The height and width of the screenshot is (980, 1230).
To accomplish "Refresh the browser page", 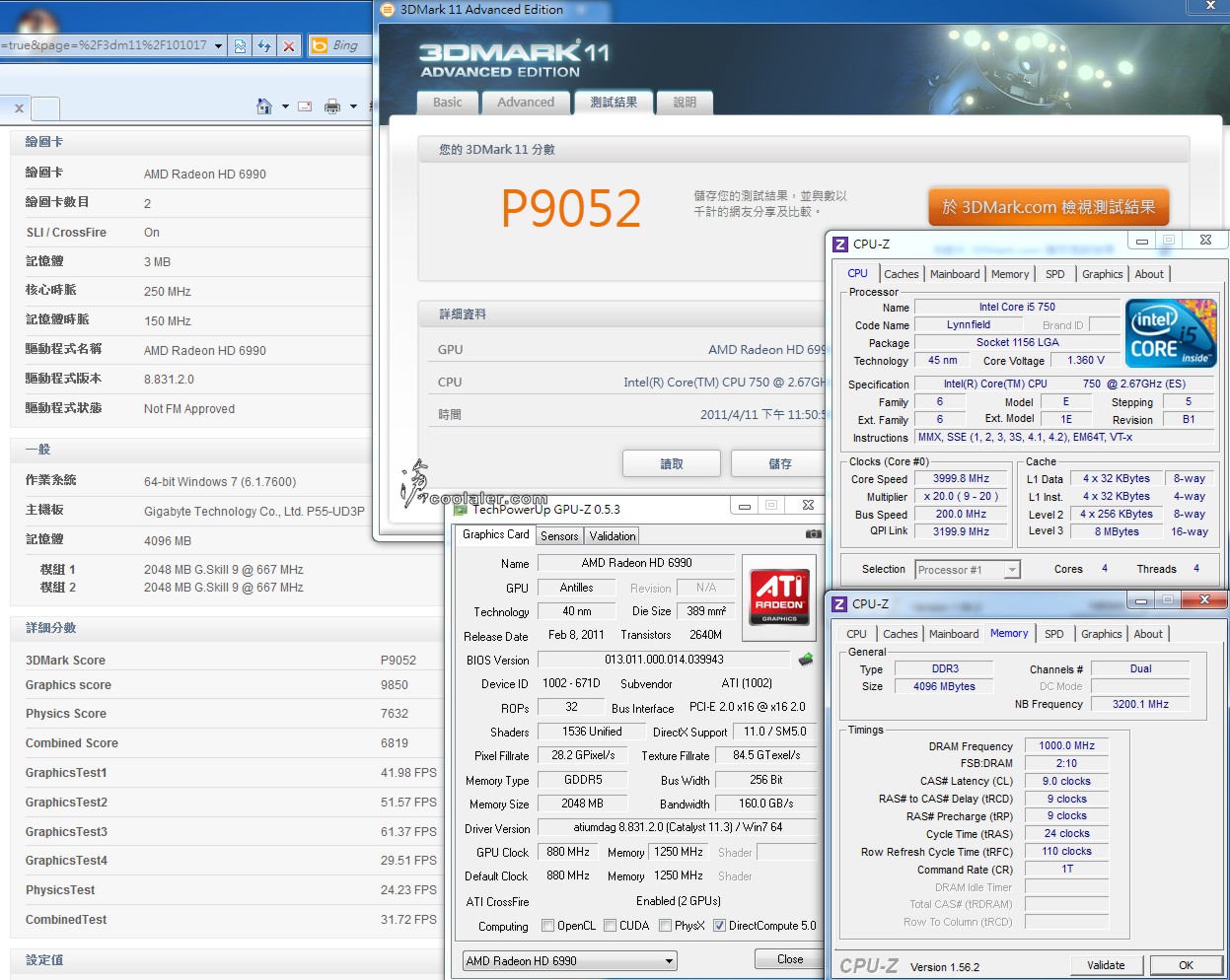I will click(x=263, y=45).
